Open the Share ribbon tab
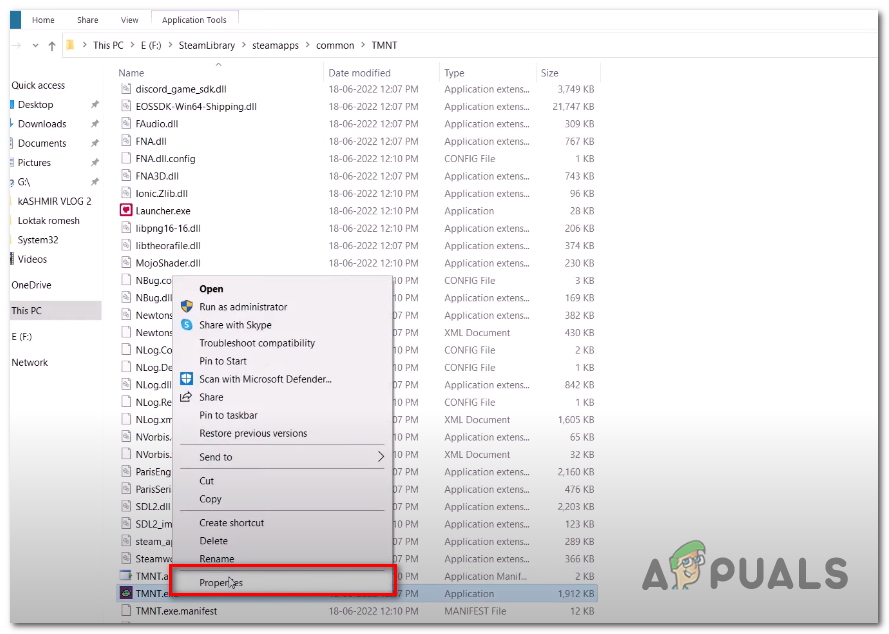The height and width of the screenshot is (634, 889). click(88, 20)
